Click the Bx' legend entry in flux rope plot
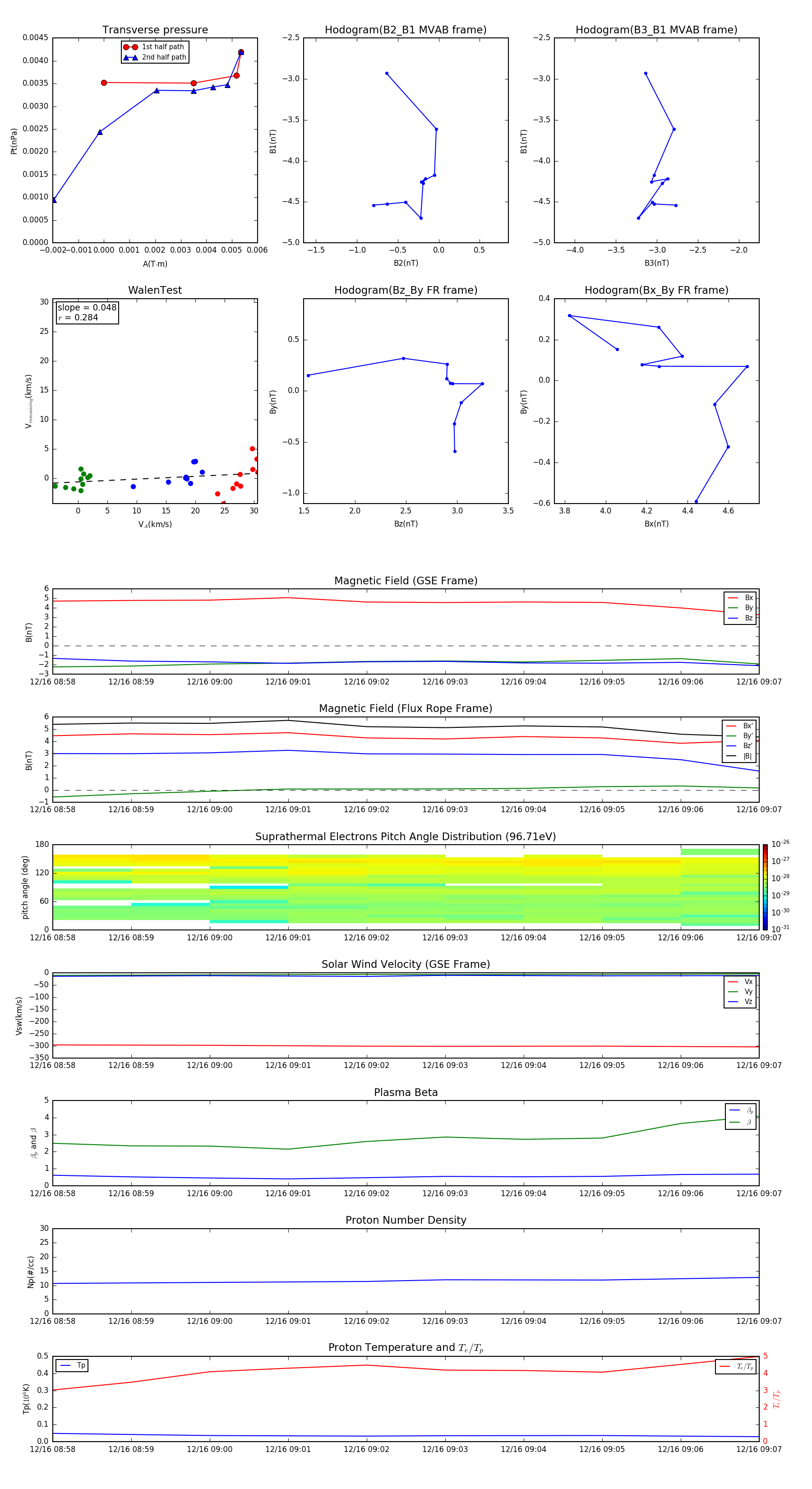812x1489 pixels. pyautogui.click(x=739, y=726)
